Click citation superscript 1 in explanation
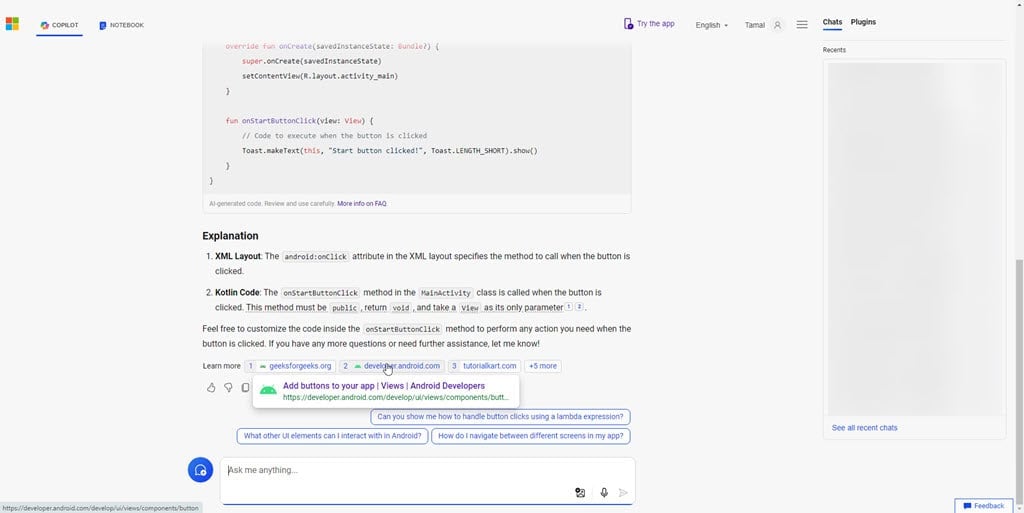This screenshot has height=513, width=1024. click(x=569, y=307)
